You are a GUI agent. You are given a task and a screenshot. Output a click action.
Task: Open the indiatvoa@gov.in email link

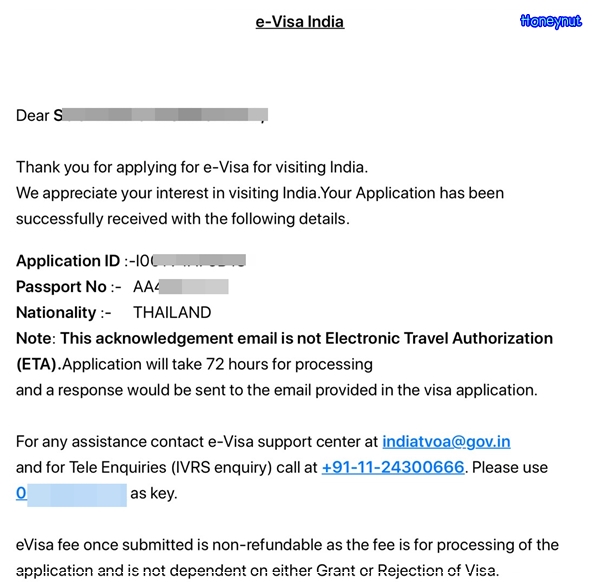pos(446,442)
